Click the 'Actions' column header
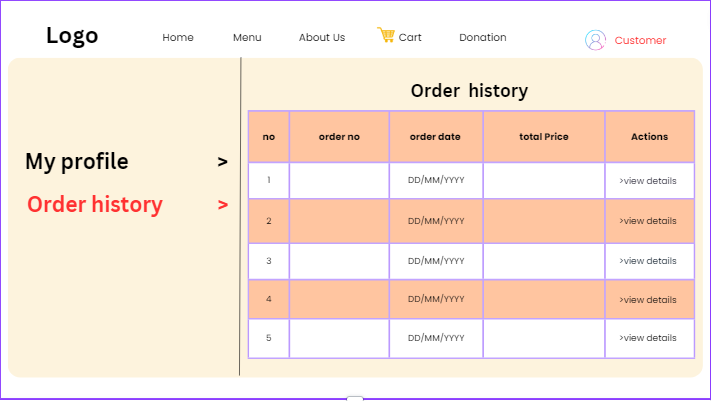 point(649,137)
